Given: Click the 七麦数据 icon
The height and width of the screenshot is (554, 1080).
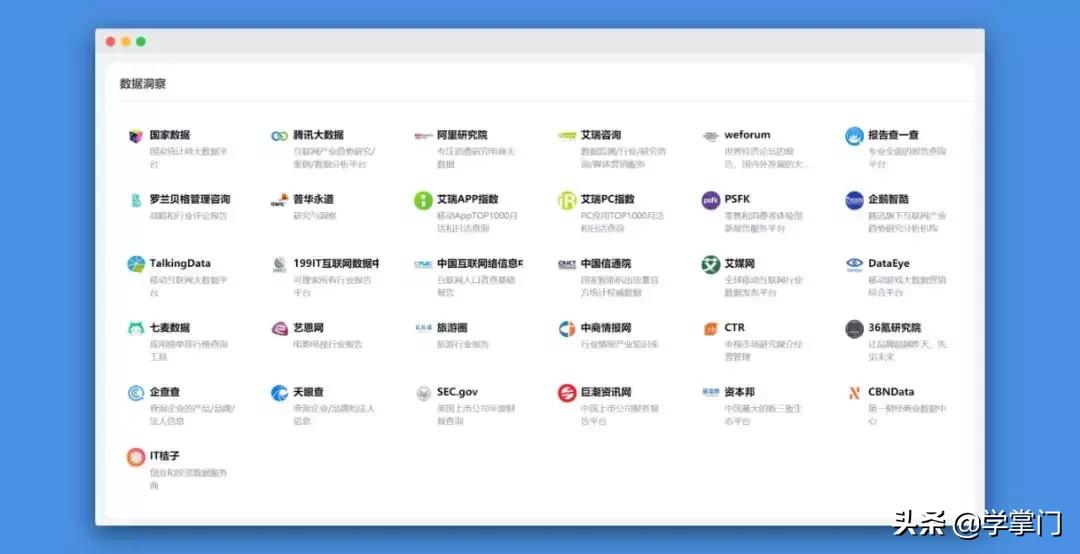Looking at the screenshot, I should pos(136,328).
